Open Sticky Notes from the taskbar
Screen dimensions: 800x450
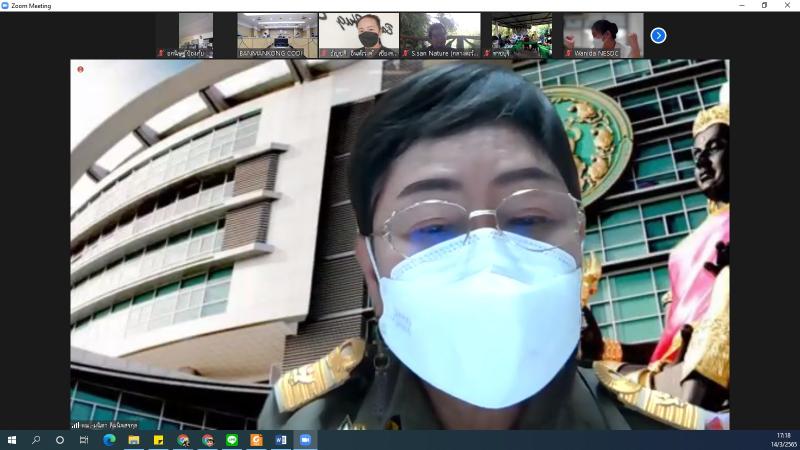point(158,440)
